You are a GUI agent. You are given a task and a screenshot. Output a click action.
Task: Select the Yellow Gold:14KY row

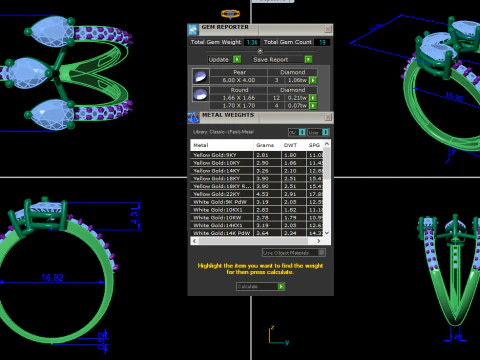(257, 171)
